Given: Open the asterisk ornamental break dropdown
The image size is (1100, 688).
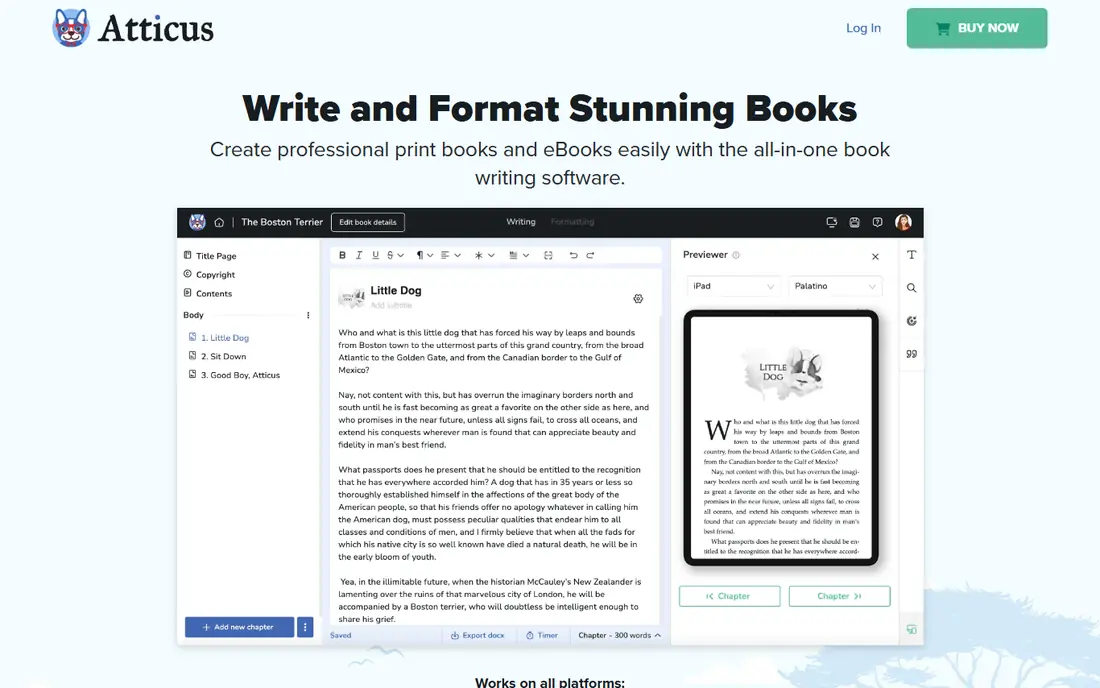Looking at the screenshot, I should tap(484, 255).
